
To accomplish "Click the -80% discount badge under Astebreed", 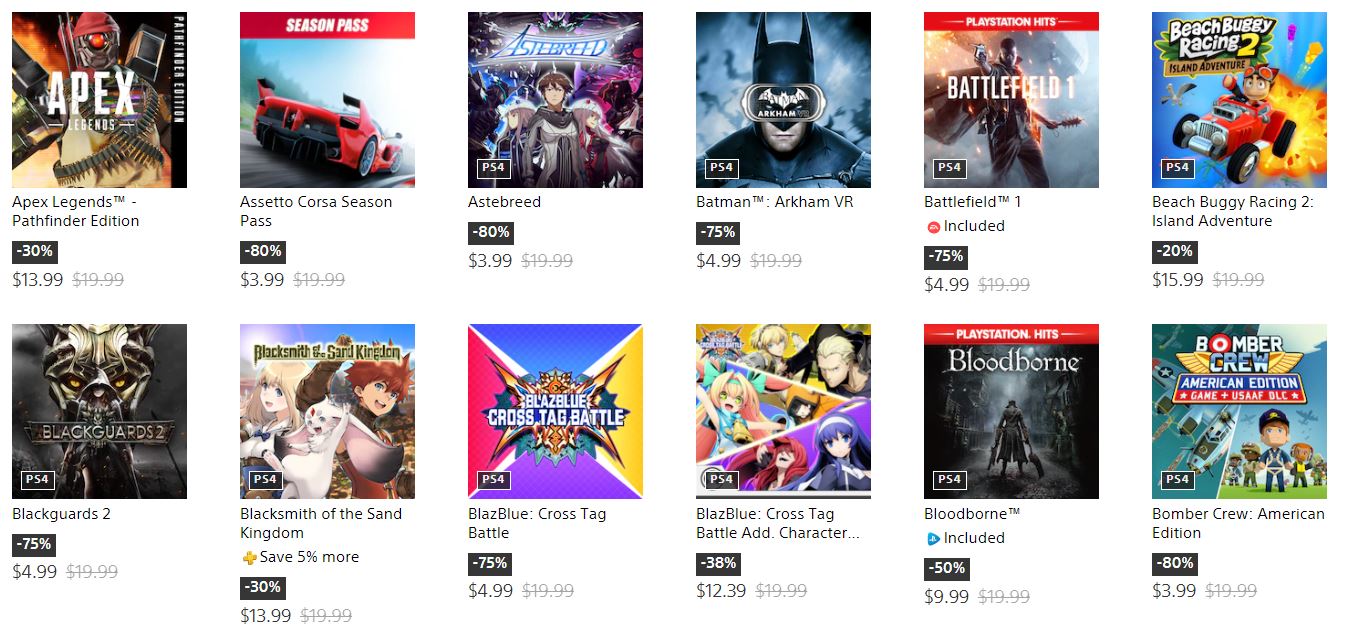I will [489, 232].
